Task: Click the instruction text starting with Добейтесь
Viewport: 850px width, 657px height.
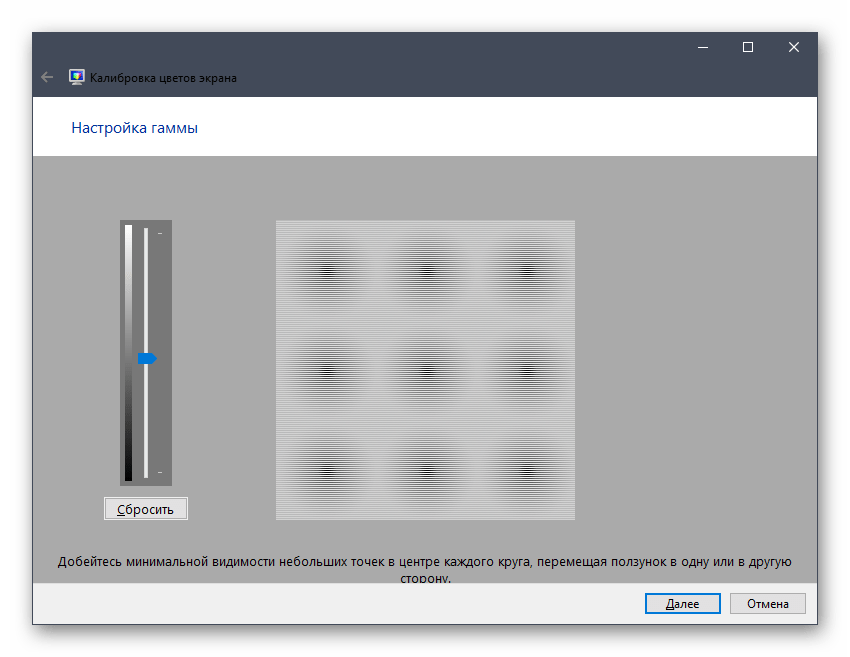Action: 424,563
